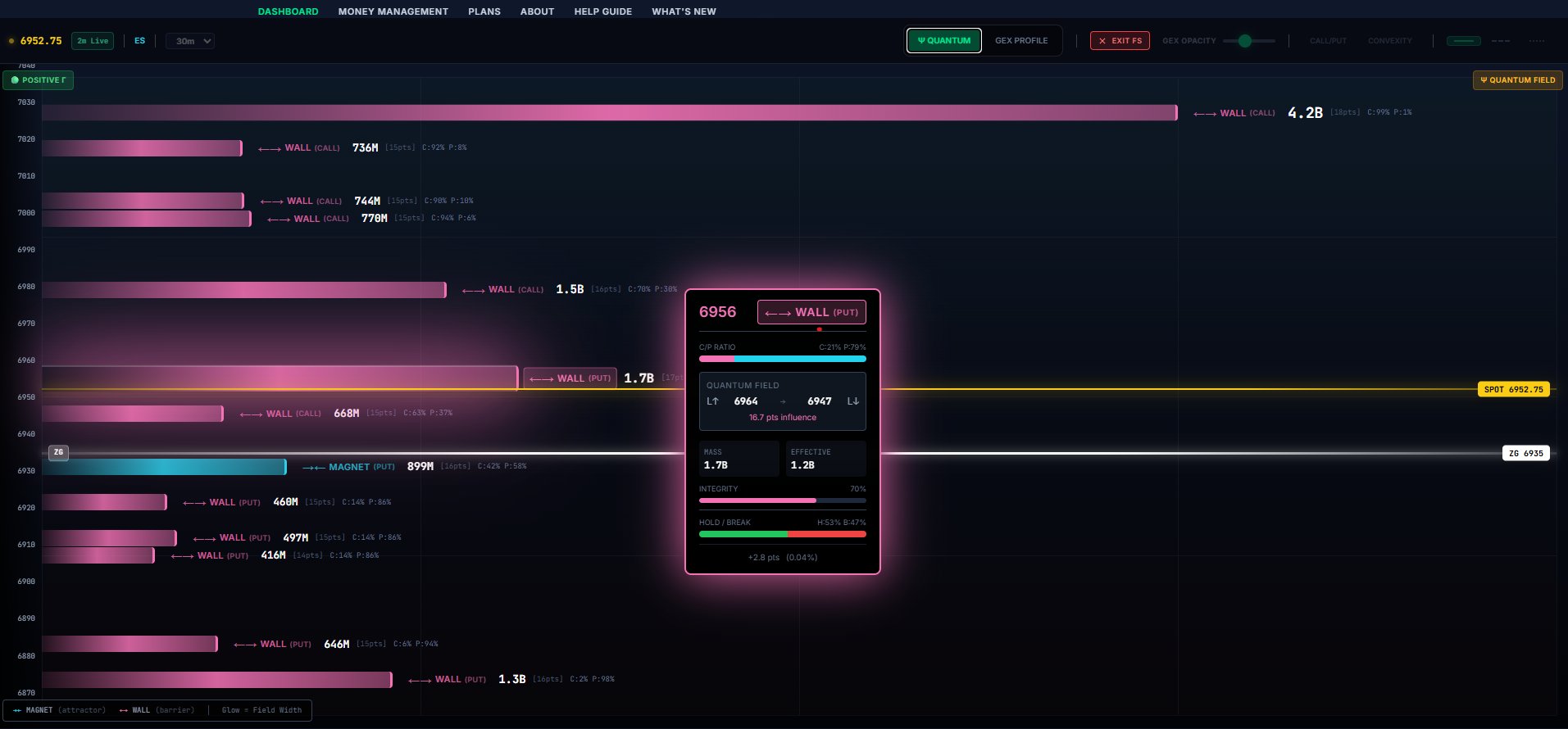Viewport: 1568px width, 729px height.
Task: Switch to GEX Profile view
Action: (1020, 40)
